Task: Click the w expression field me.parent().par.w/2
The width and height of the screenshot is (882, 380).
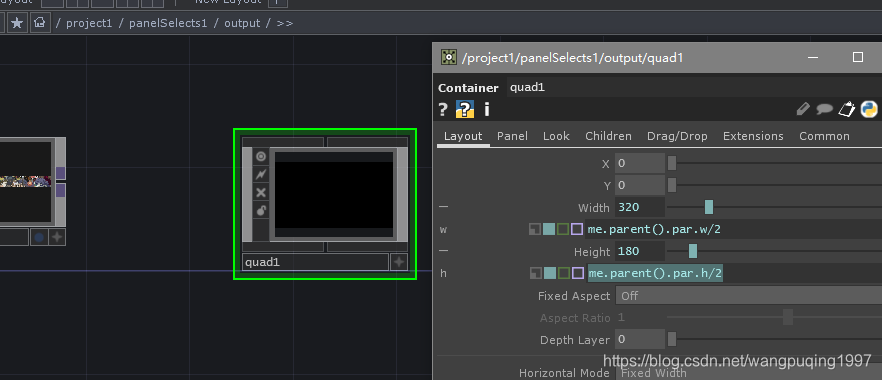Action: point(734,229)
